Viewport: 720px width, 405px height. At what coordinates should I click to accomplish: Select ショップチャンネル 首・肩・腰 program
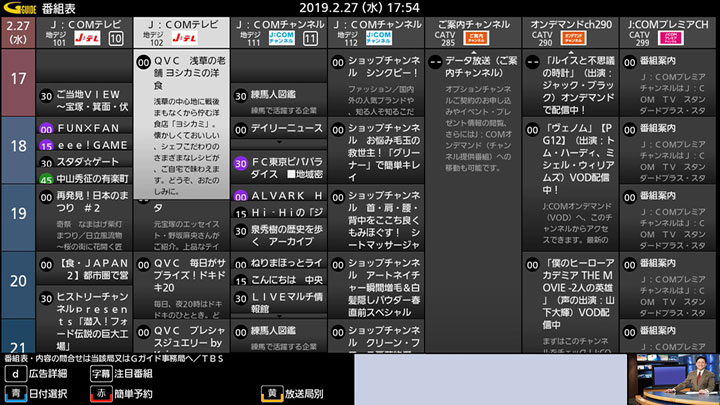click(x=377, y=218)
